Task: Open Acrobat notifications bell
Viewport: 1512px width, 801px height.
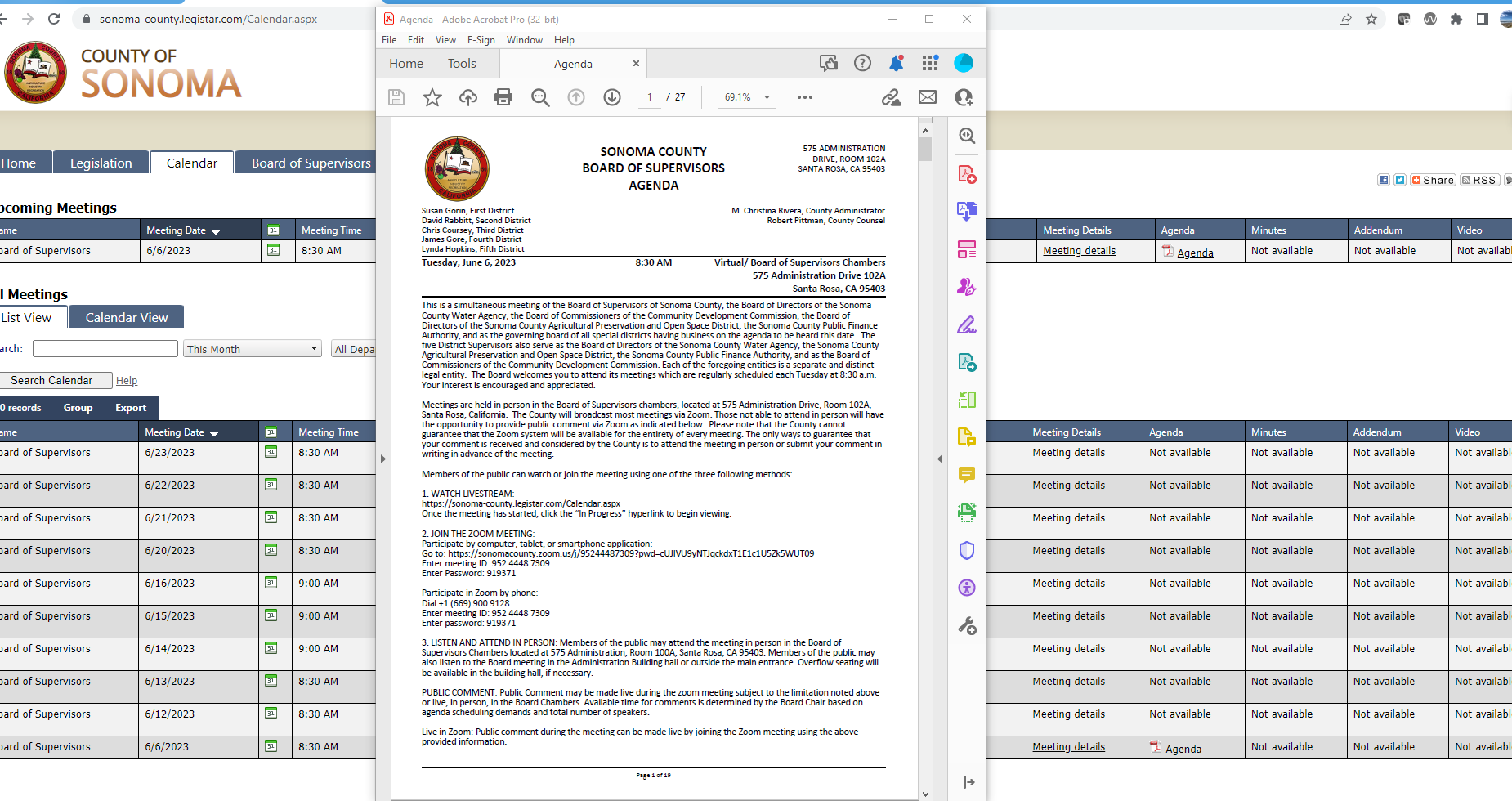Action: pyautogui.click(x=897, y=63)
